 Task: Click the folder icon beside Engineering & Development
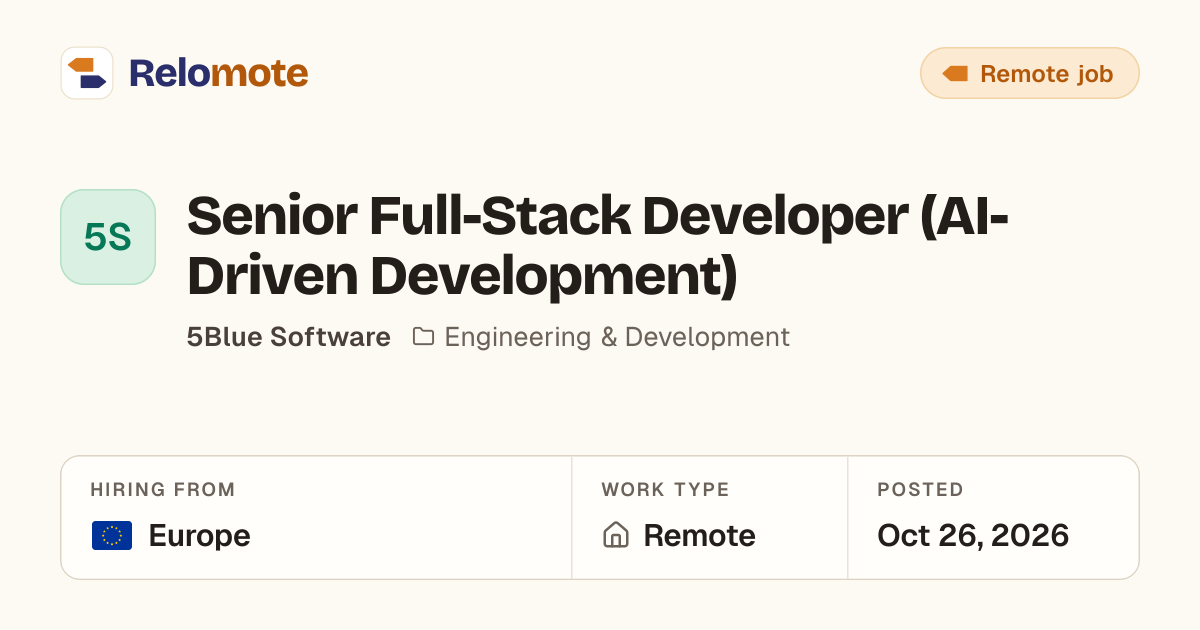(x=424, y=337)
